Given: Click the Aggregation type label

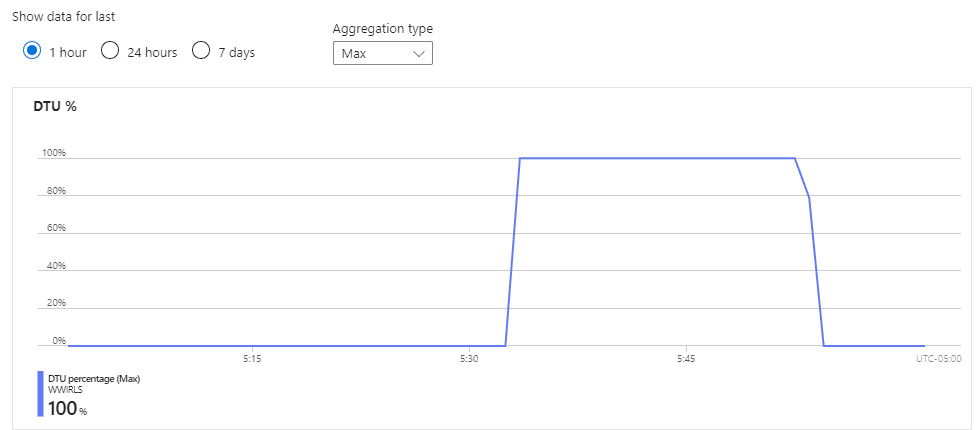Looking at the screenshot, I should tap(383, 29).
